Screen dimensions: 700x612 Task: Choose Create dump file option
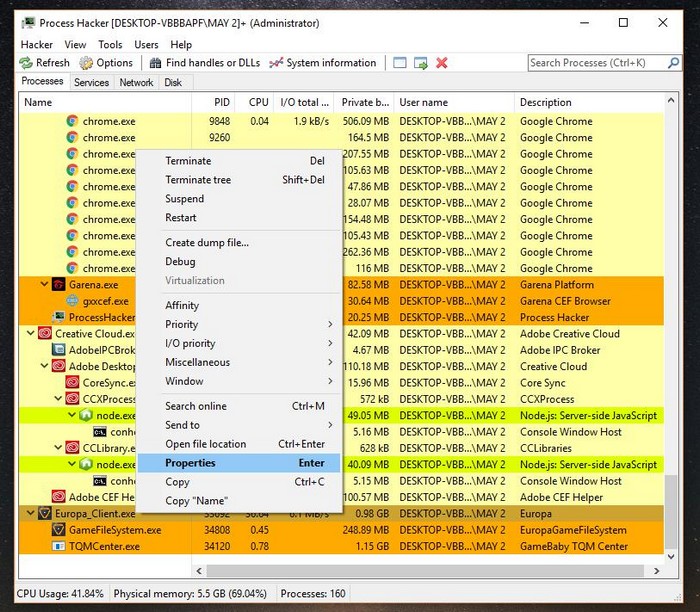click(239, 242)
